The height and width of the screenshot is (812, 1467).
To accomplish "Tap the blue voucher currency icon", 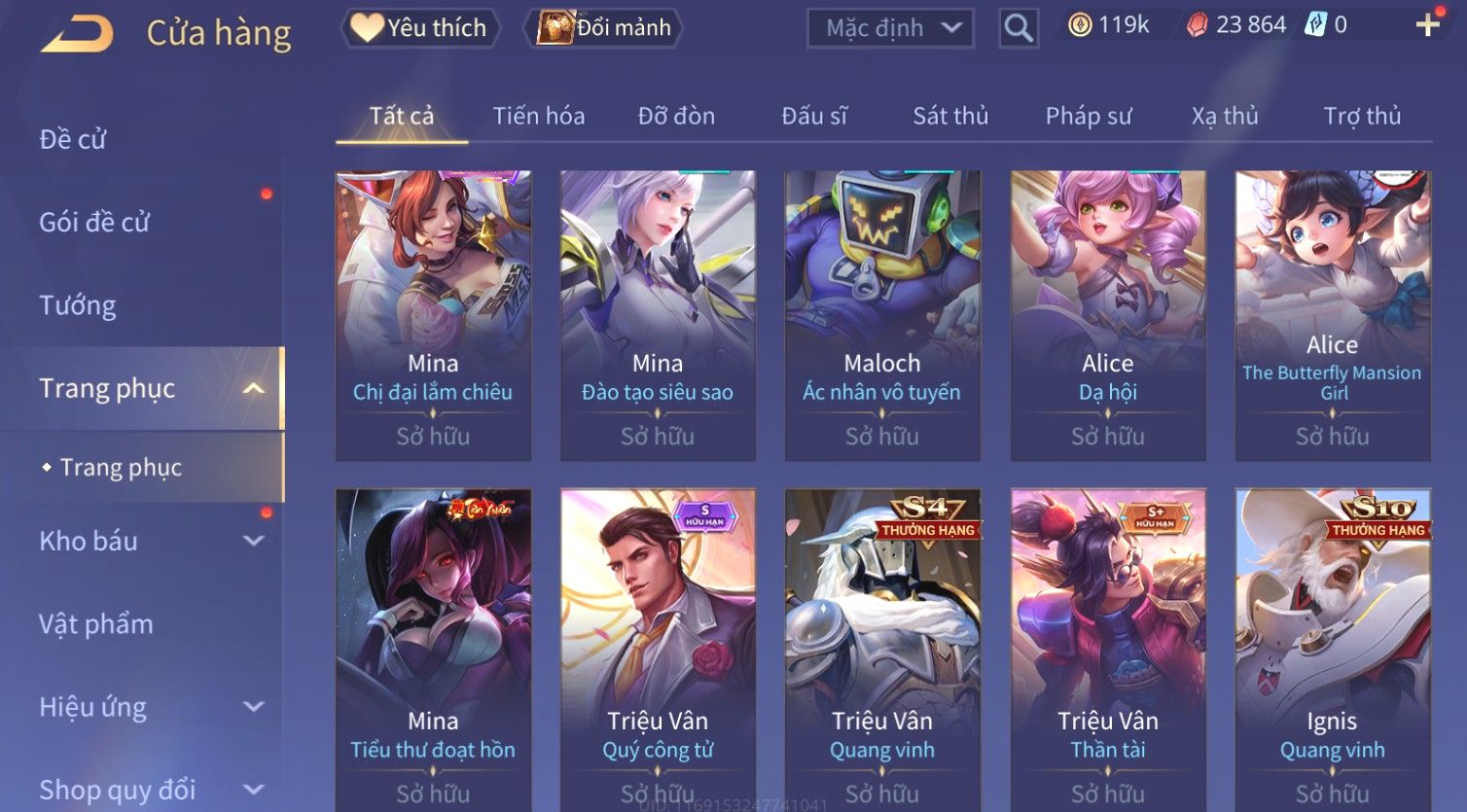I will point(1315,25).
